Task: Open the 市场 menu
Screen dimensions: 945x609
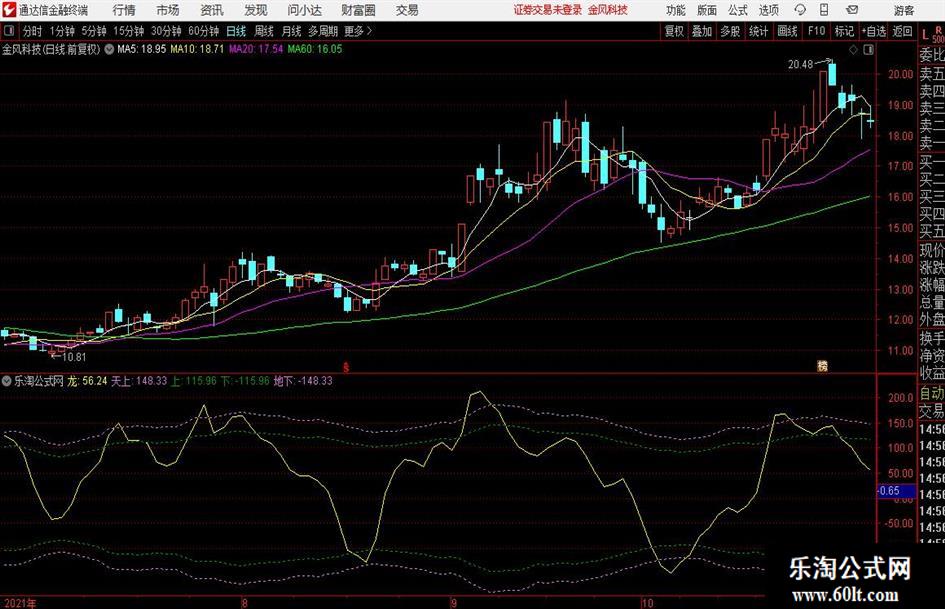Action: pyautogui.click(x=168, y=10)
